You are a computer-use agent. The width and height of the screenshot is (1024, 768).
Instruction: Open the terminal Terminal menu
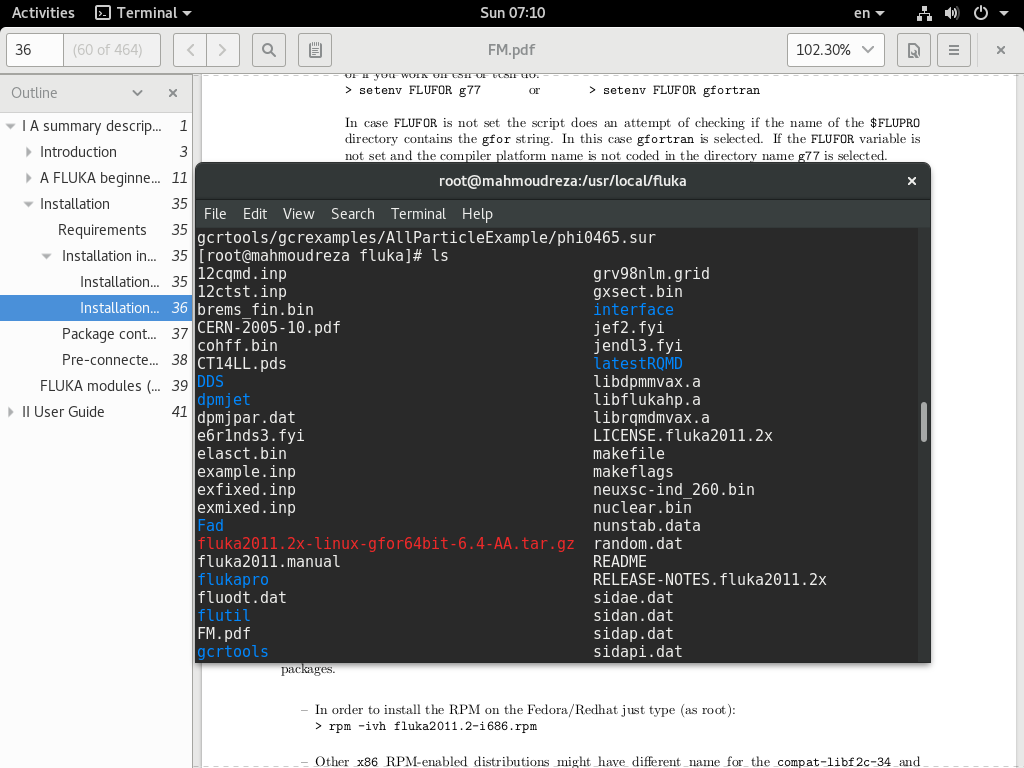418,214
